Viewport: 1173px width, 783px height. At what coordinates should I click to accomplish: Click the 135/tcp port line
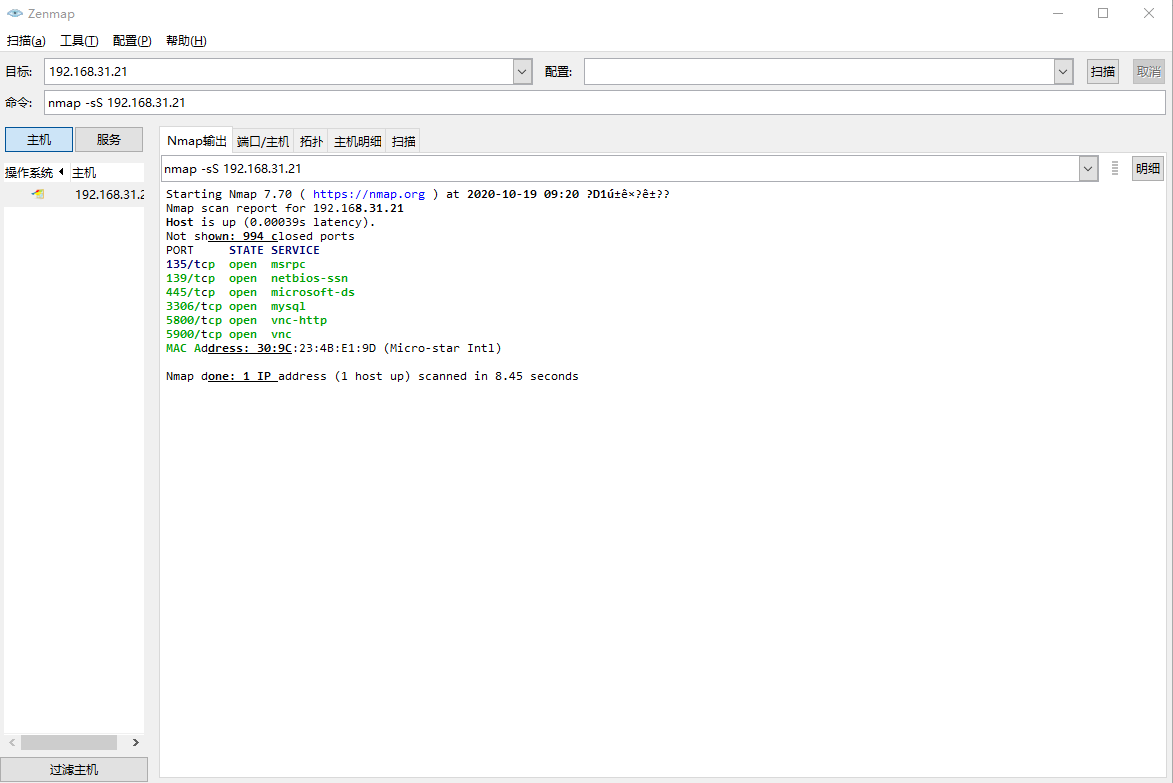(x=236, y=264)
